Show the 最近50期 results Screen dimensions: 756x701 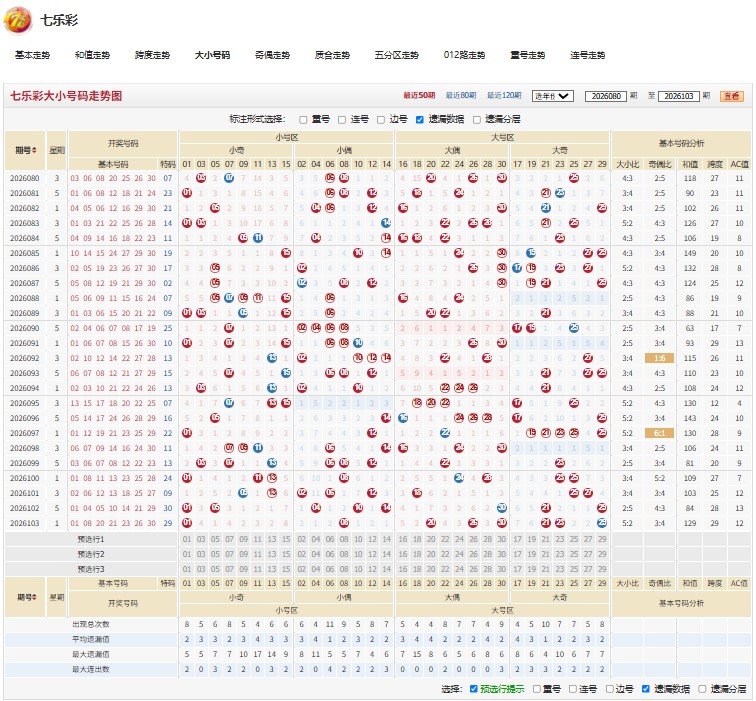[419, 95]
